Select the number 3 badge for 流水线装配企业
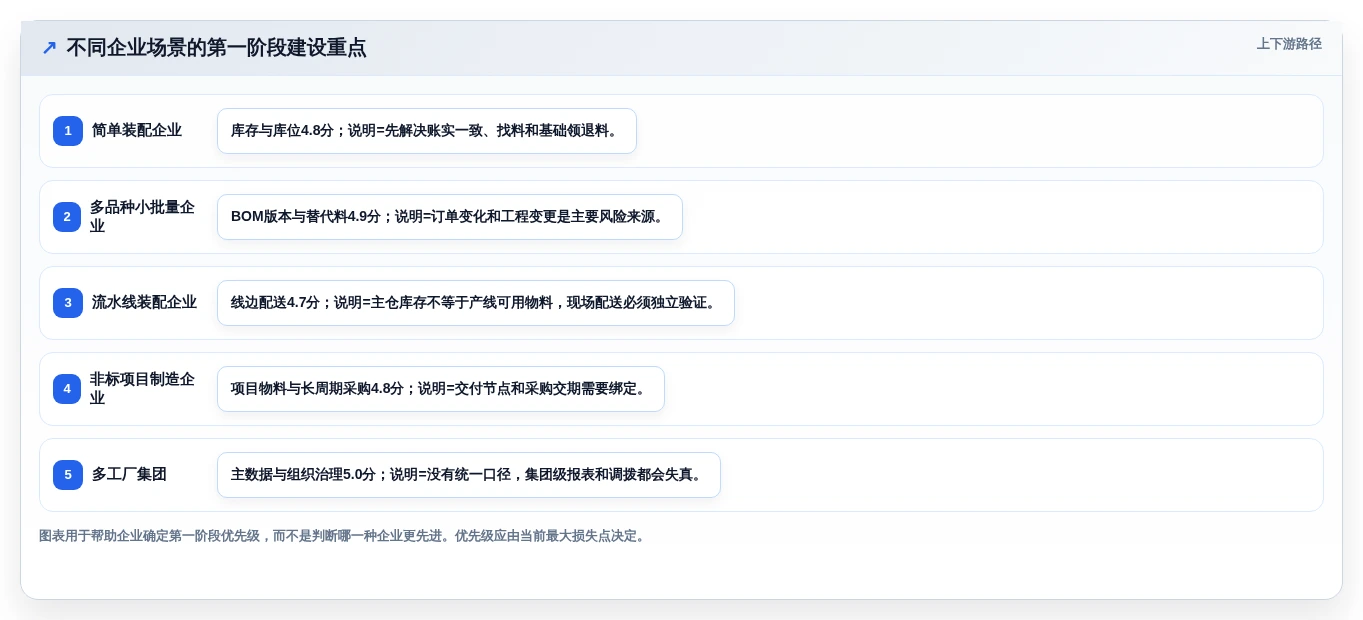This screenshot has height=620, width=1363. coord(68,303)
